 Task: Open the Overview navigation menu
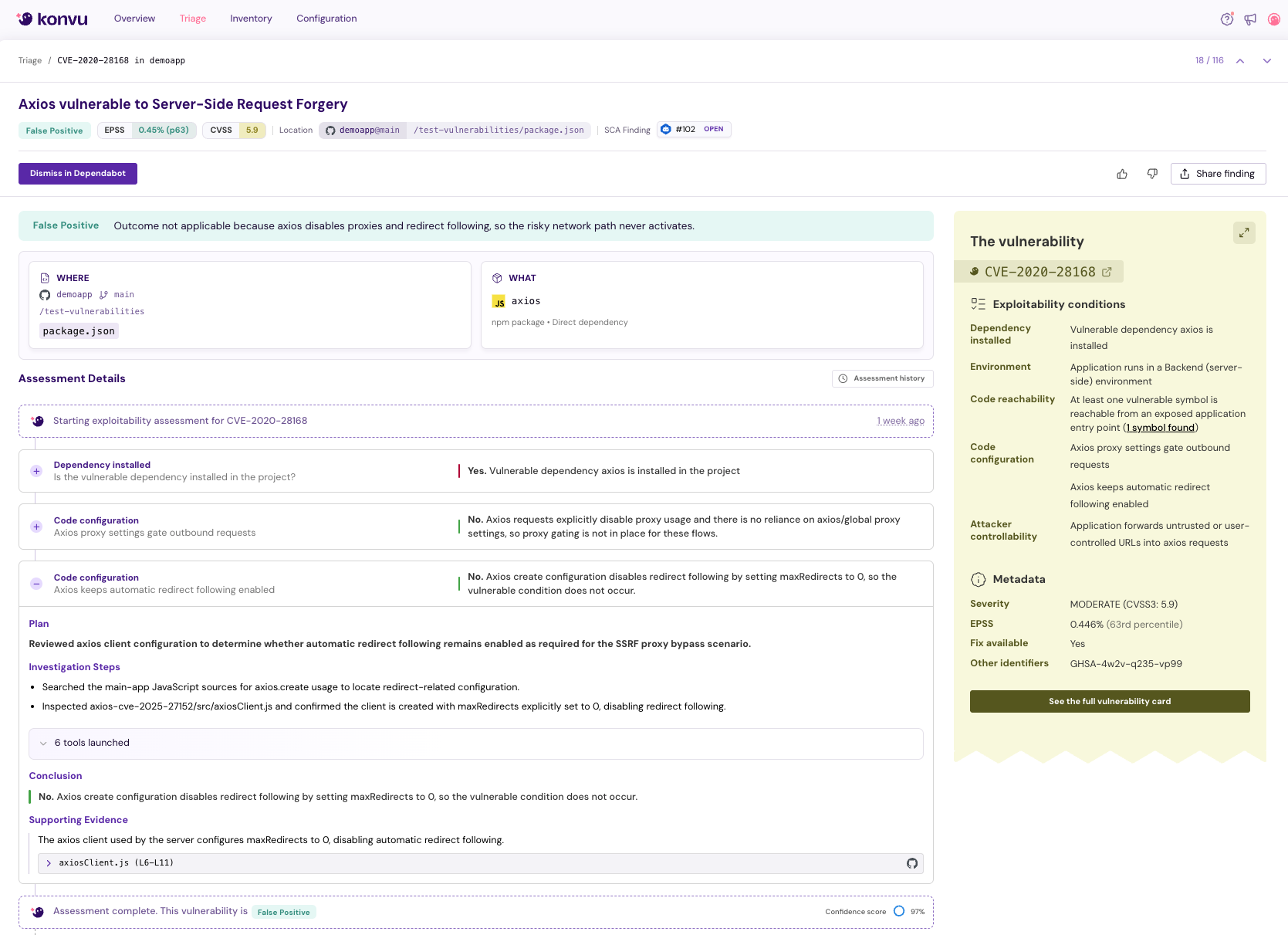pyautogui.click(x=134, y=18)
